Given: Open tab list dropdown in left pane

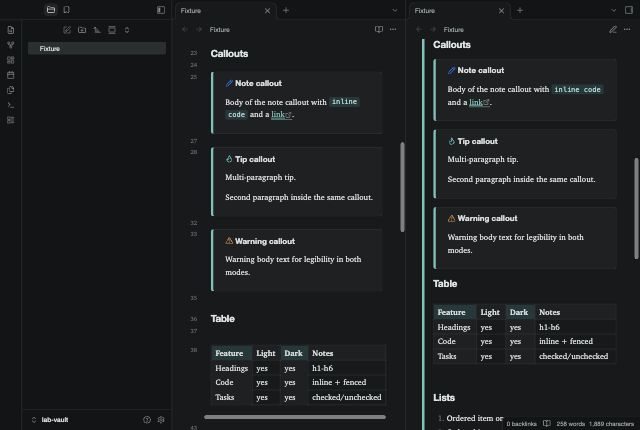Looking at the screenshot, I should pos(394,10).
